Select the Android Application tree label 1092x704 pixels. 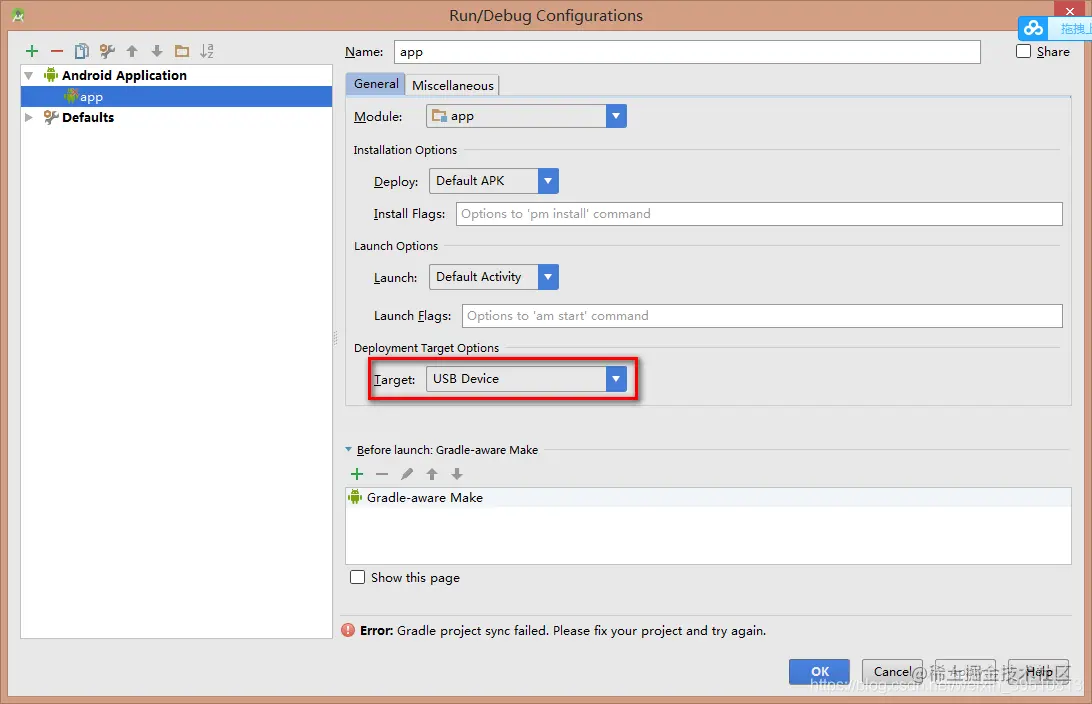(124, 75)
